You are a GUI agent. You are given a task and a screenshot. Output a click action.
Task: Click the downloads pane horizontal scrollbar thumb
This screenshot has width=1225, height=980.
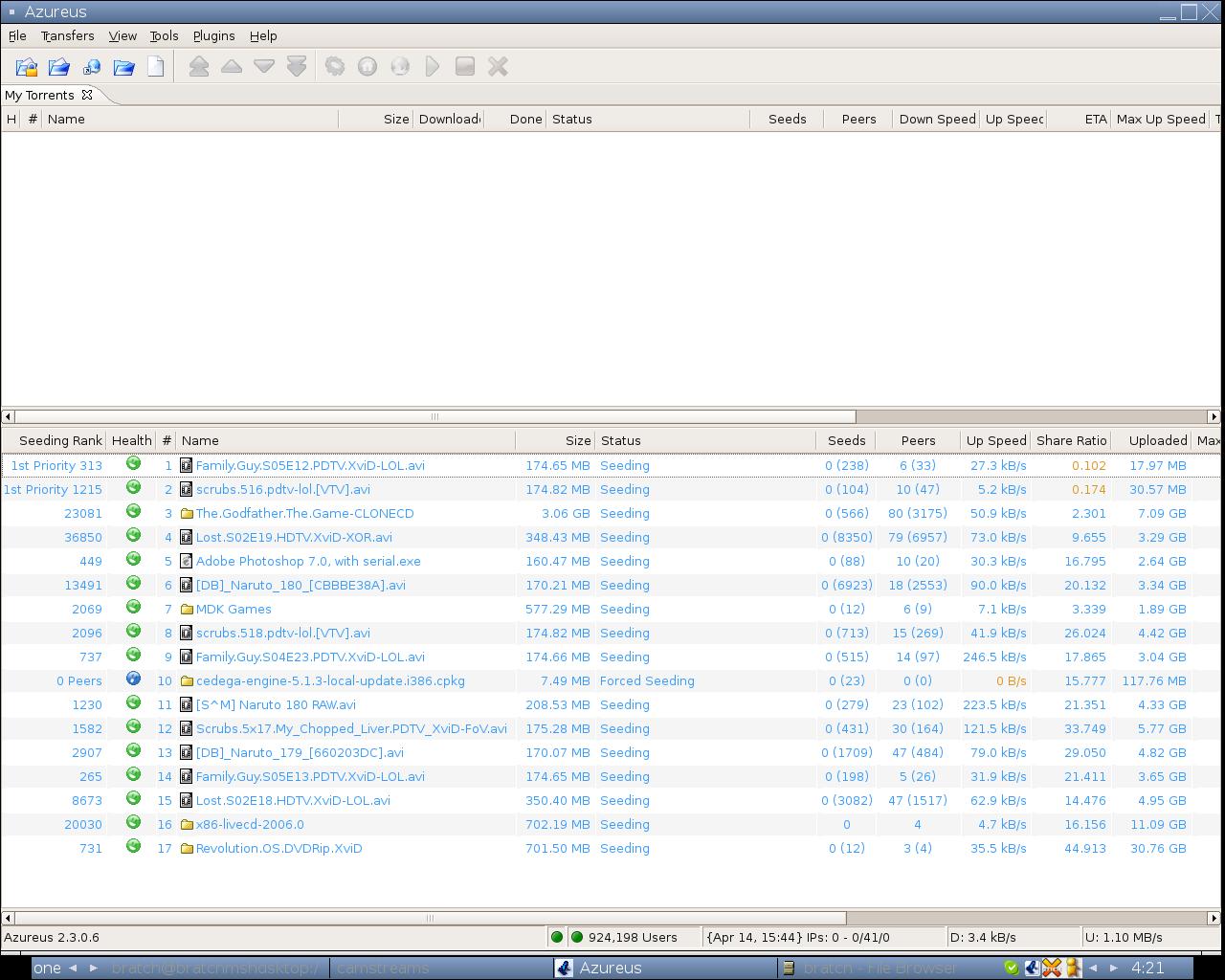(x=434, y=416)
